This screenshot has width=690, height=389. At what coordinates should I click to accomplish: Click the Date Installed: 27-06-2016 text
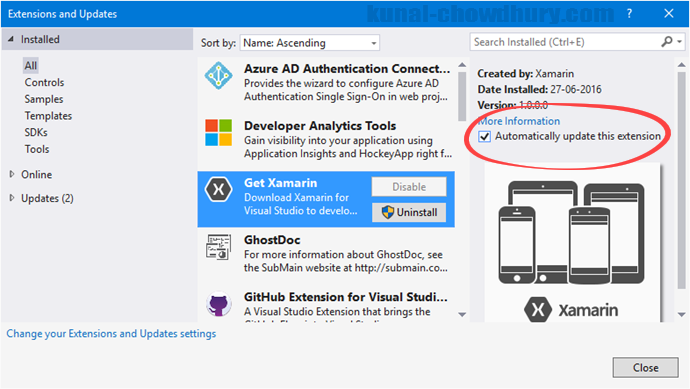(539, 89)
